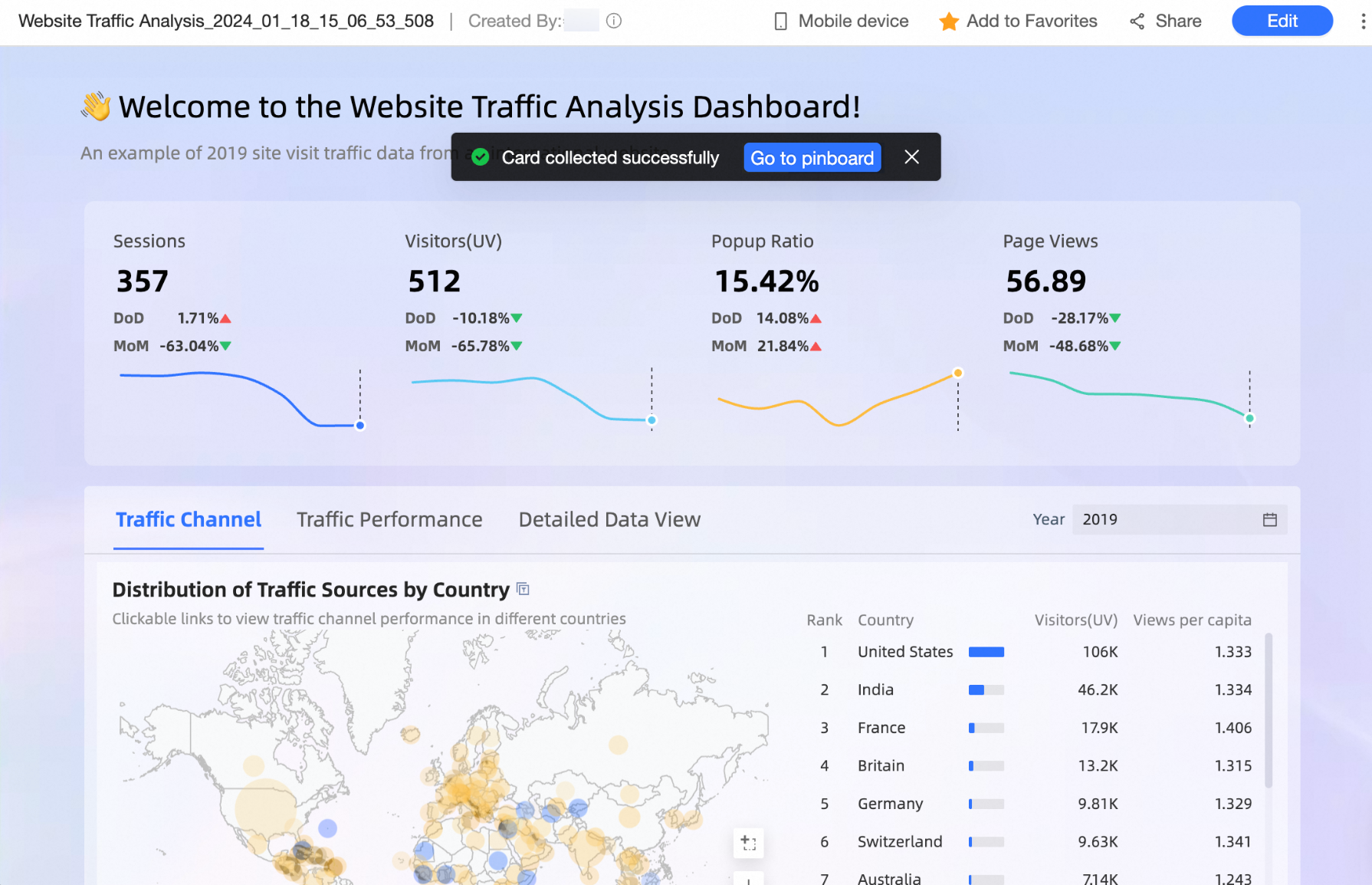The width and height of the screenshot is (1372, 885).
Task: Select Switzerland in the country table
Action: point(900,842)
